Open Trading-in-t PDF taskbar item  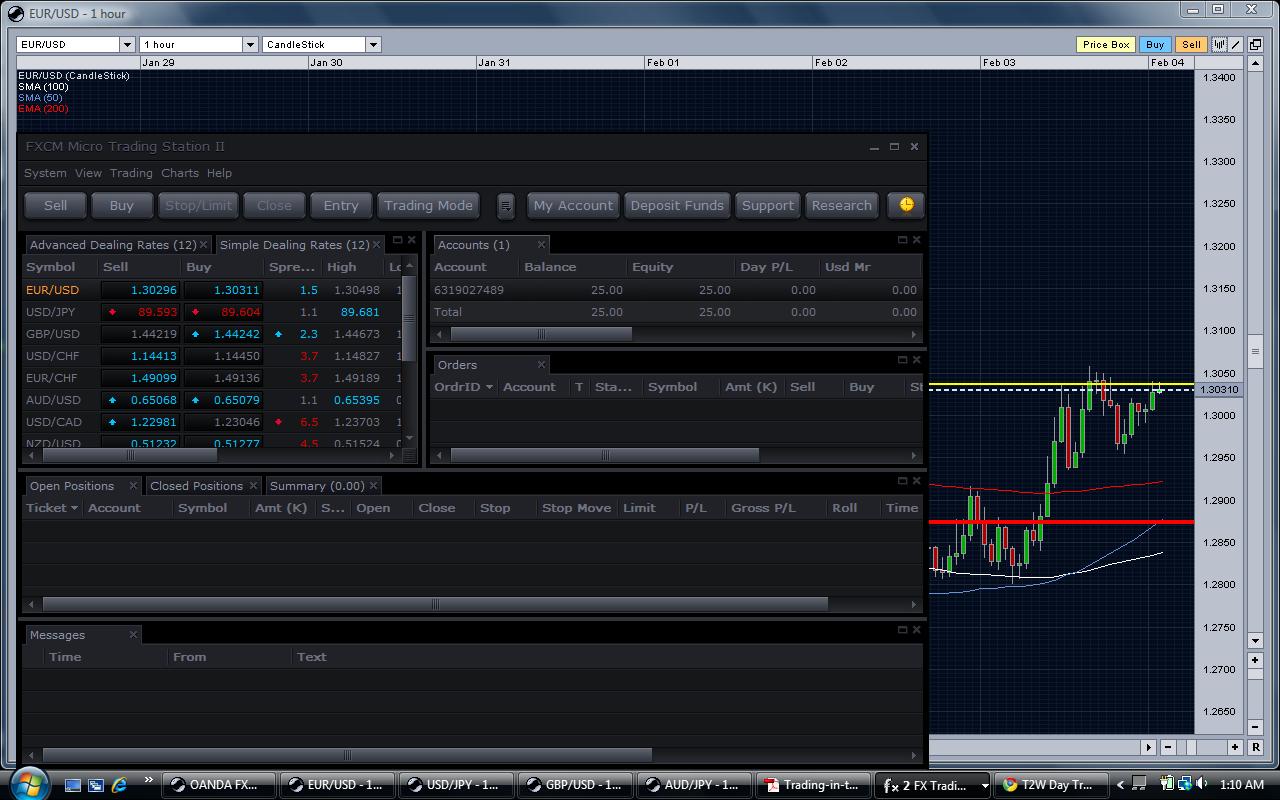(x=813, y=785)
